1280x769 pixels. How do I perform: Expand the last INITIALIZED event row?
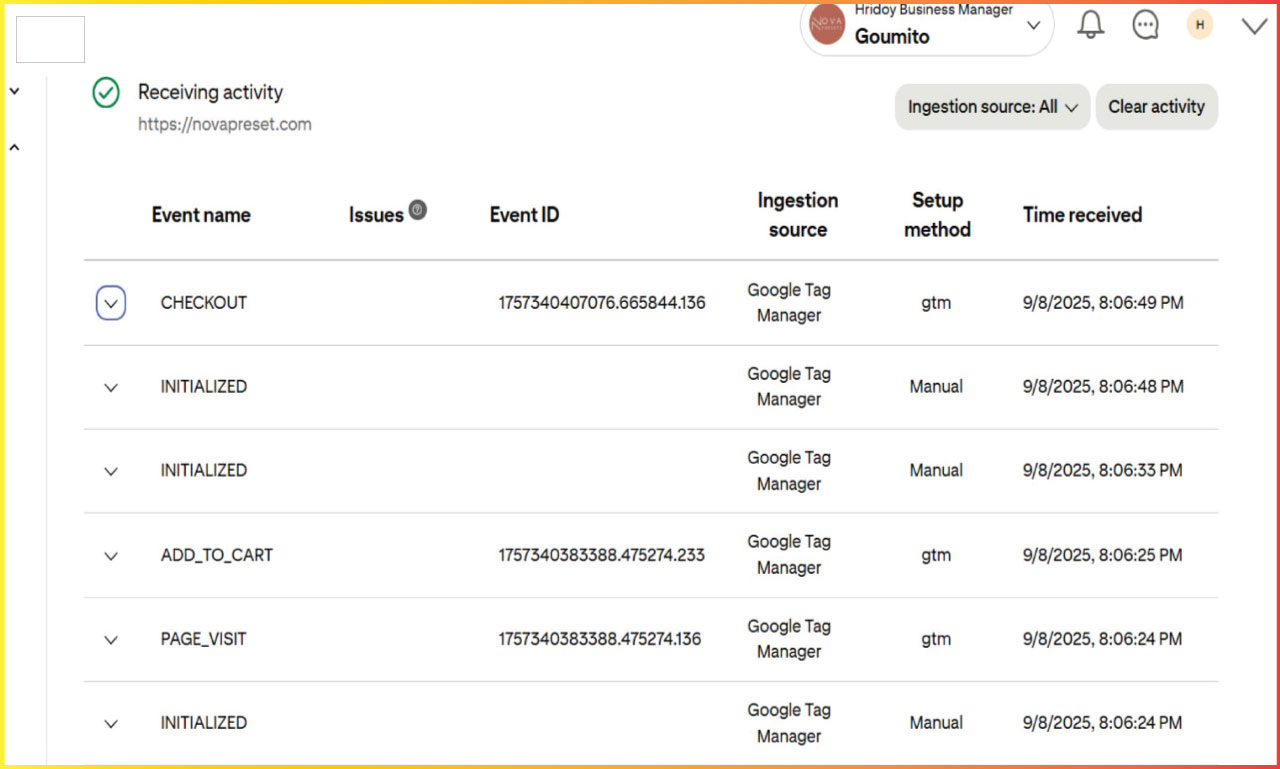pyautogui.click(x=110, y=723)
